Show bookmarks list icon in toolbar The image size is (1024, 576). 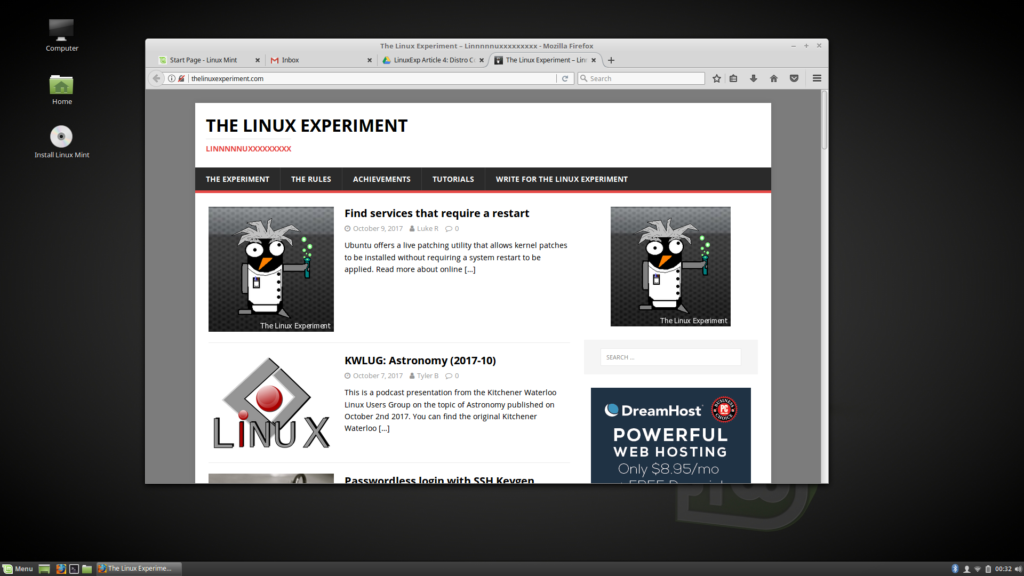click(x=733, y=78)
